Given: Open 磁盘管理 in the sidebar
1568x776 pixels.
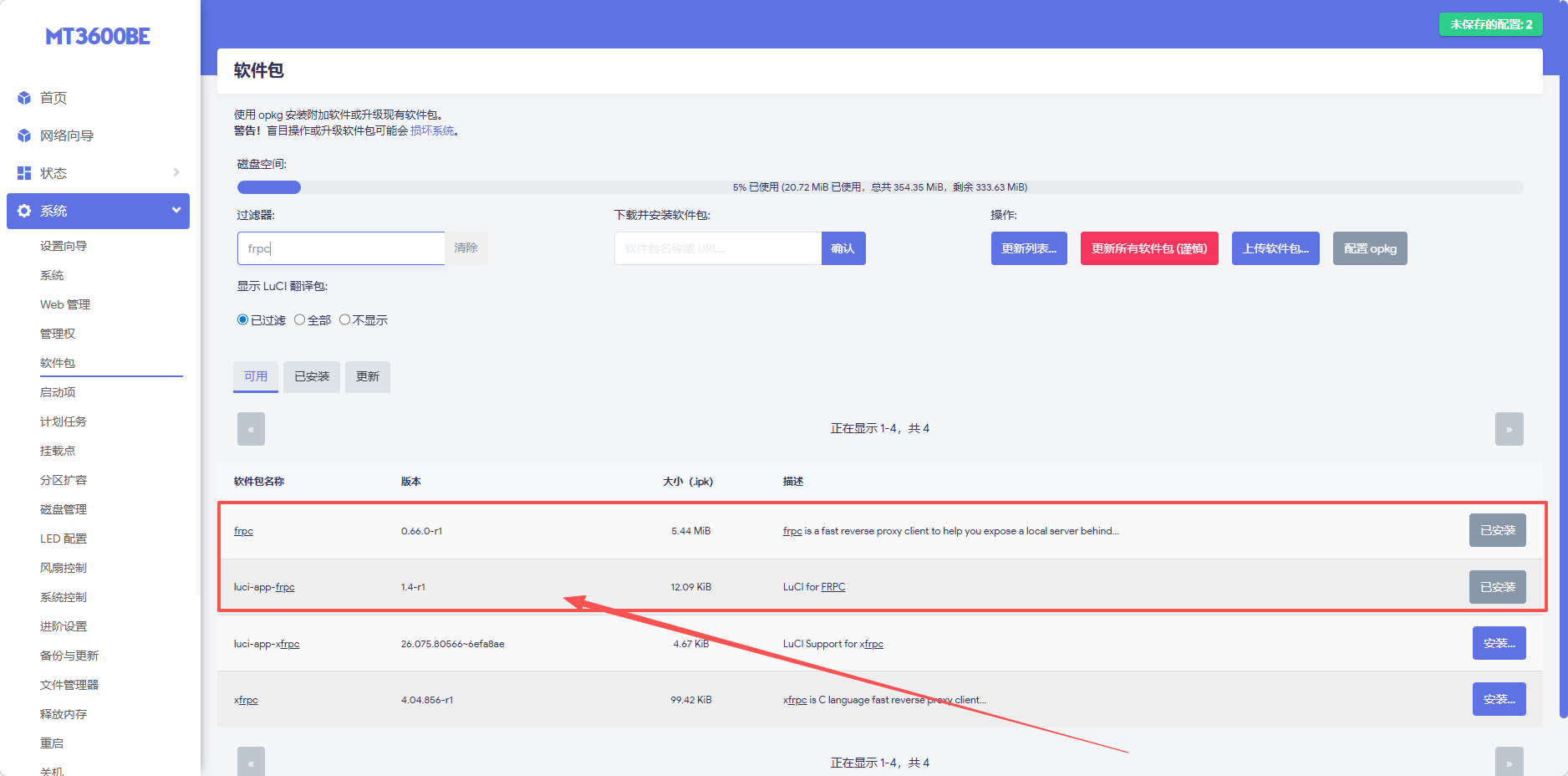Looking at the screenshot, I should pos(64,509).
